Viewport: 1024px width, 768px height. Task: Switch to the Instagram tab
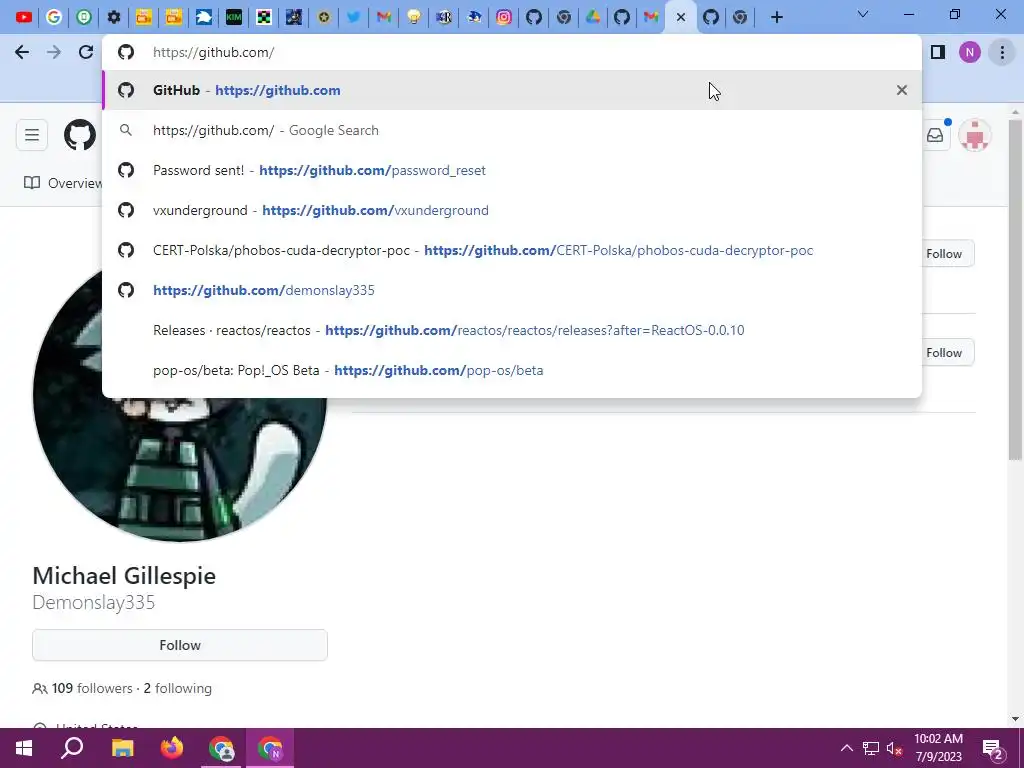[x=504, y=17]
